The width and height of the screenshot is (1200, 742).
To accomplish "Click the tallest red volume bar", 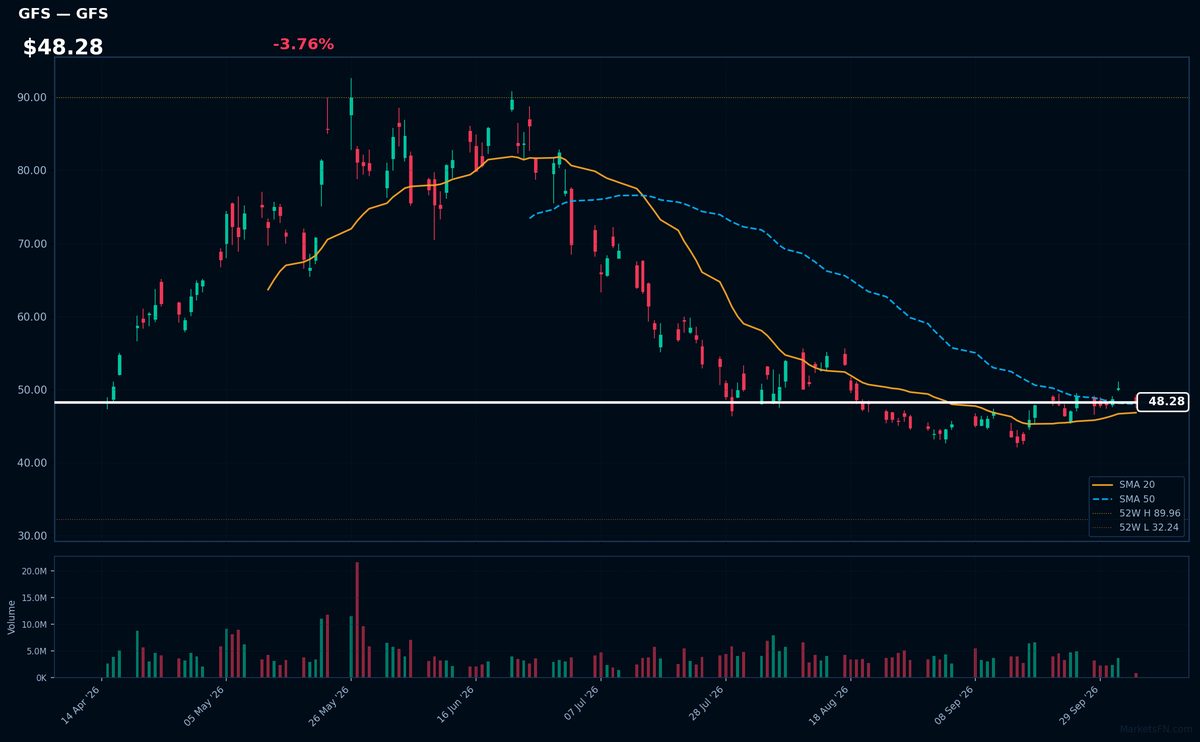I will (357, 620).
